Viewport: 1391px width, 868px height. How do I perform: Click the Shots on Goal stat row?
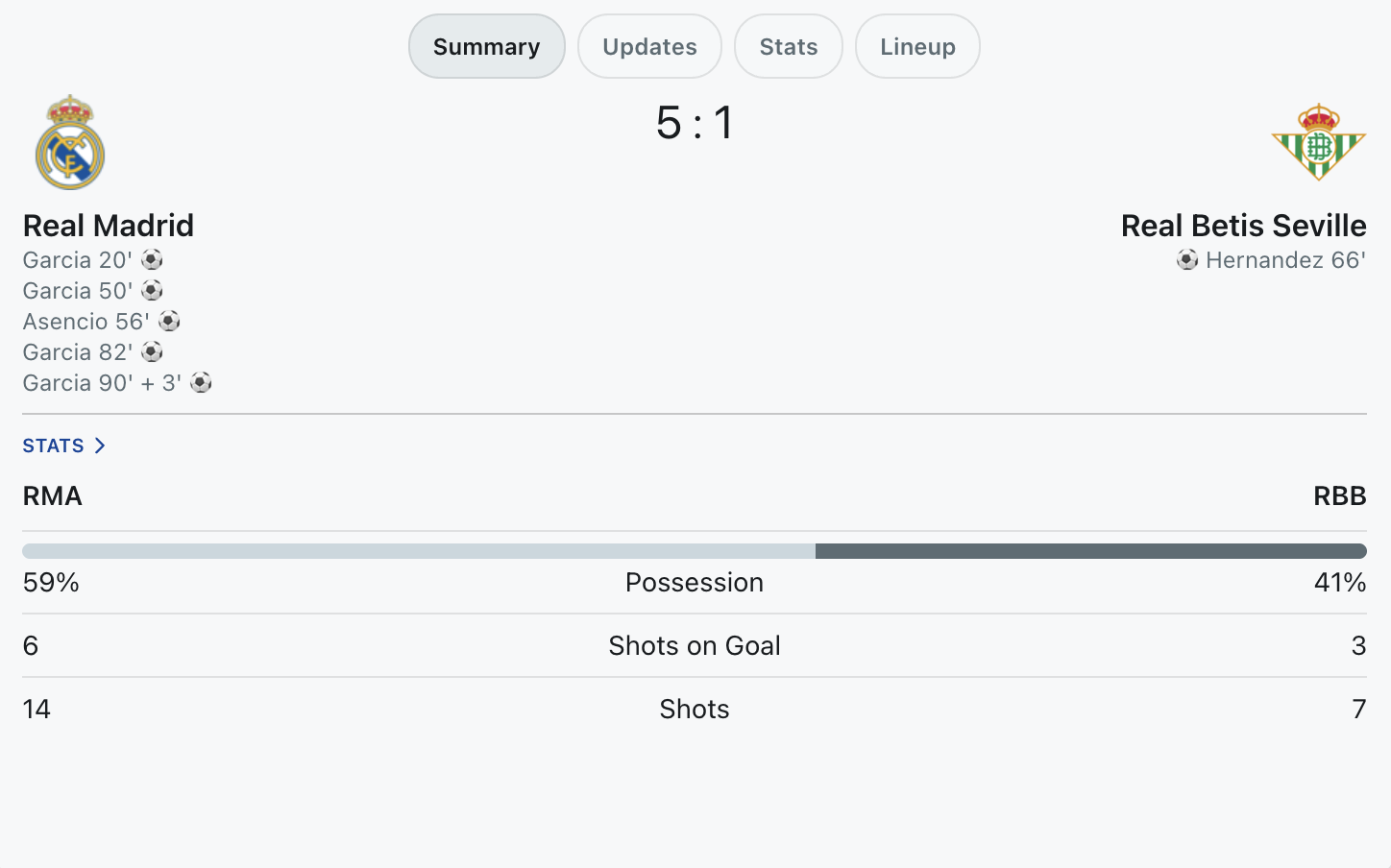[x=695, y=645]
